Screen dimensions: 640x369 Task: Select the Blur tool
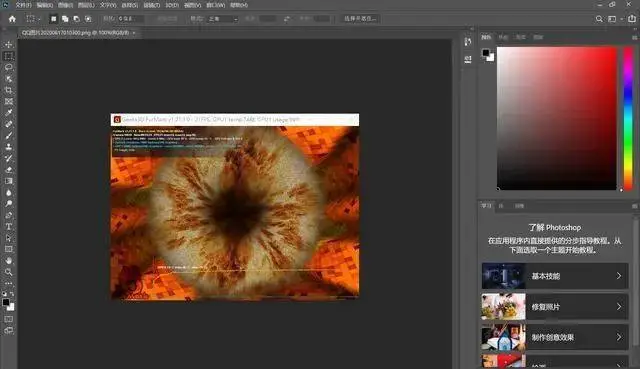(9, 192)
